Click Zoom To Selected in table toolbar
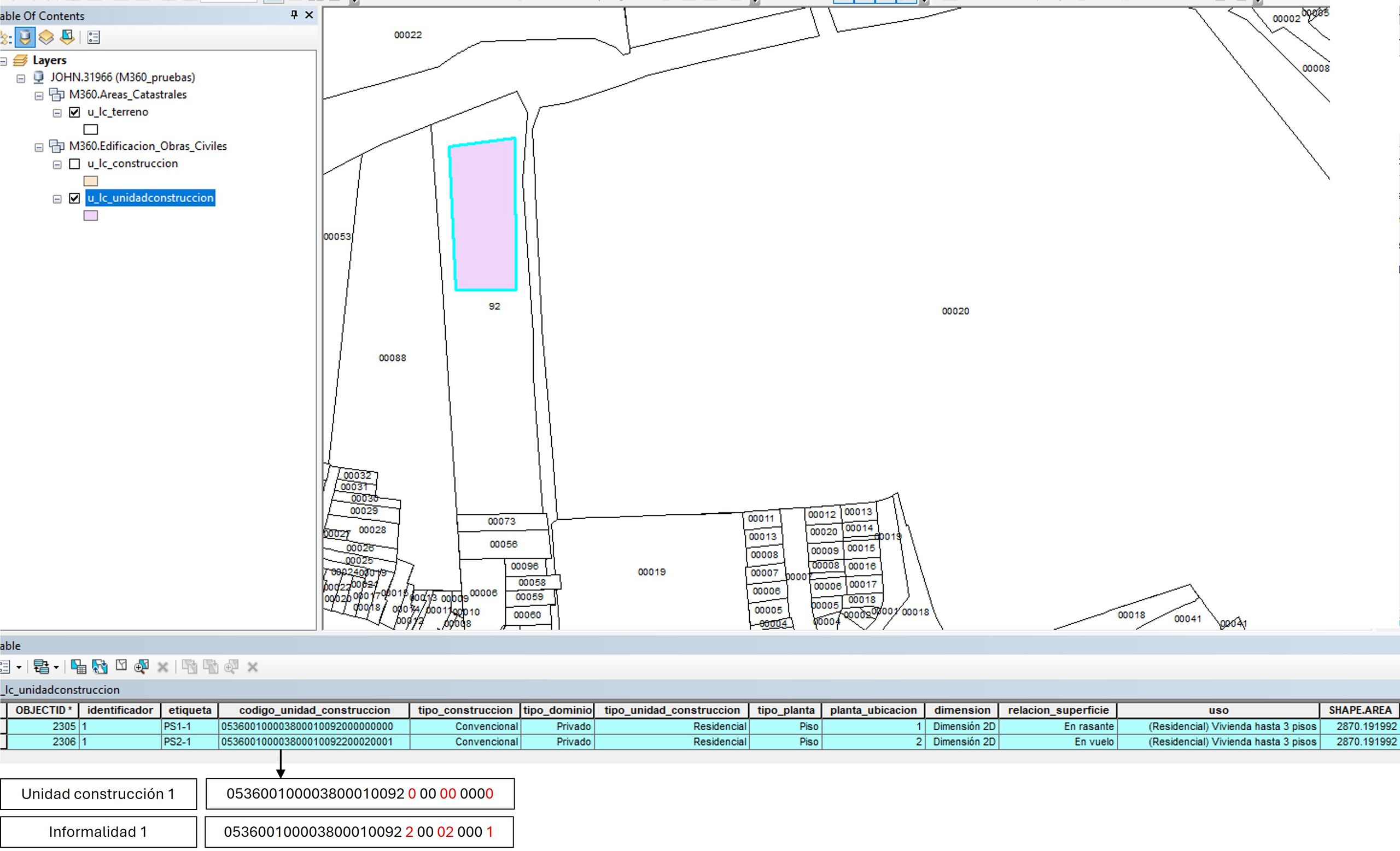 pyautogui.click(x=142, y=666)
